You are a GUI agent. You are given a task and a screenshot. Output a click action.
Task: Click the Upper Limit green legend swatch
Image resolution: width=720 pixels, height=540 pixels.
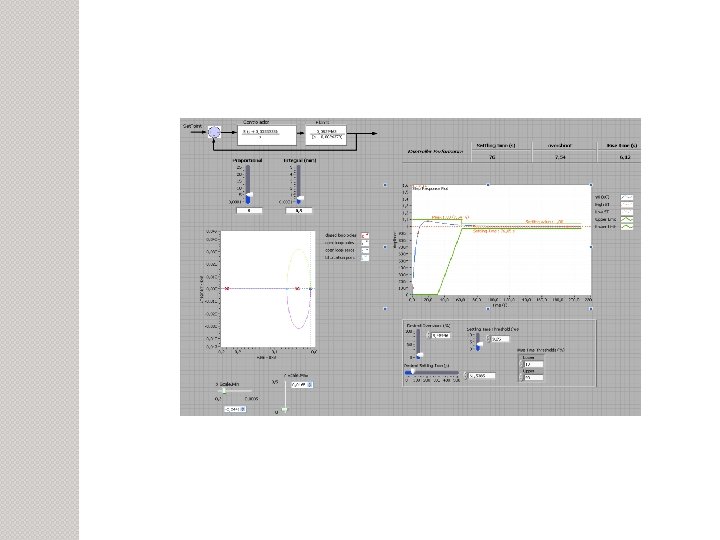coord(626,219)
